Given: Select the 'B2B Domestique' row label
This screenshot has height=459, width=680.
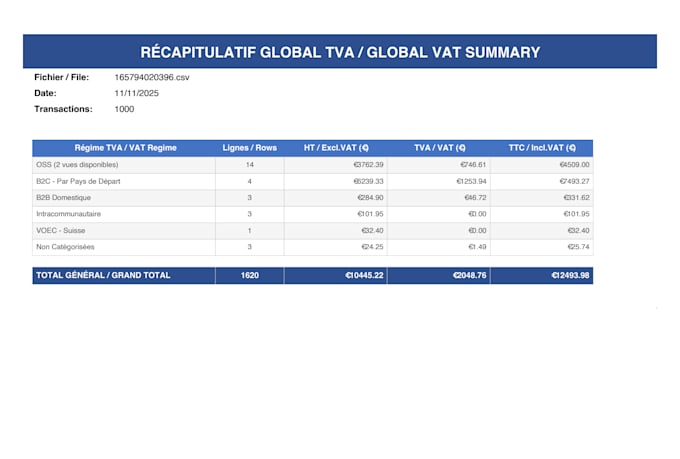Looking at the screenshot, I should click(63, 197).
